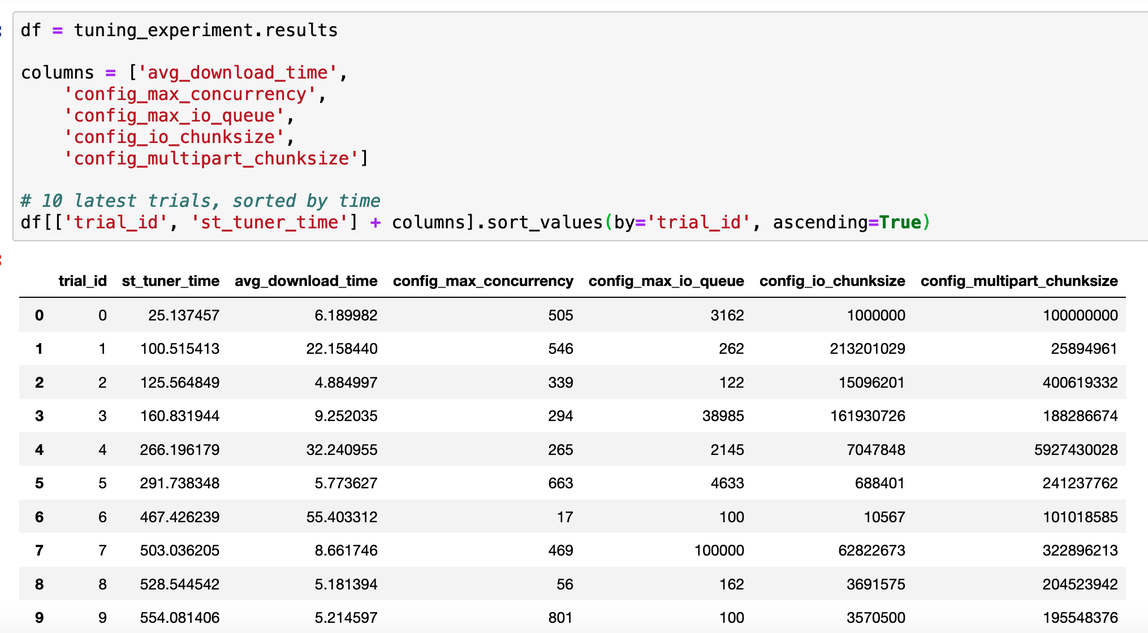Select the row with trial_id 9

(x=39, y=617)
